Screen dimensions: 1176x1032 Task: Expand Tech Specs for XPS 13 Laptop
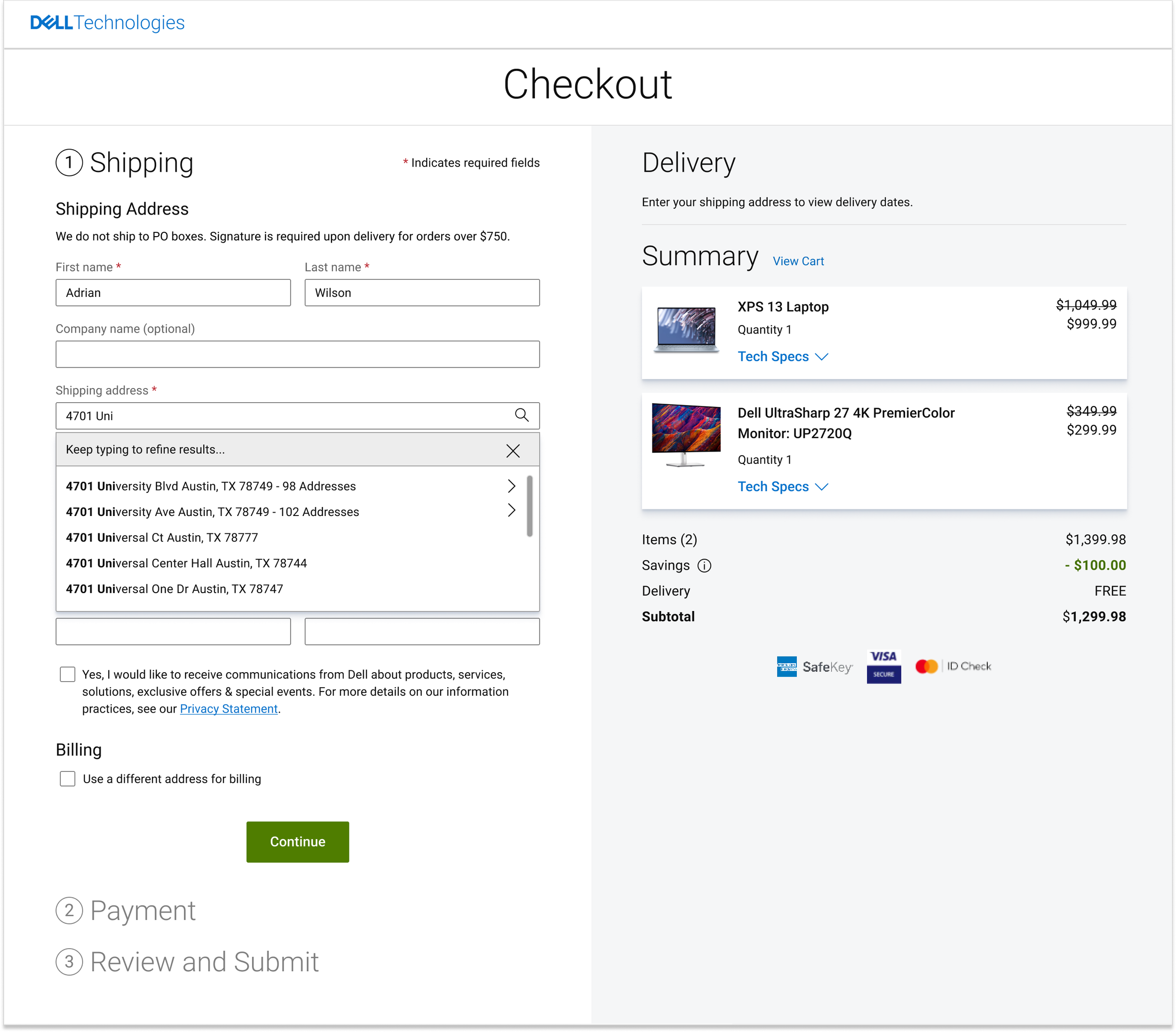pos(782,357)
